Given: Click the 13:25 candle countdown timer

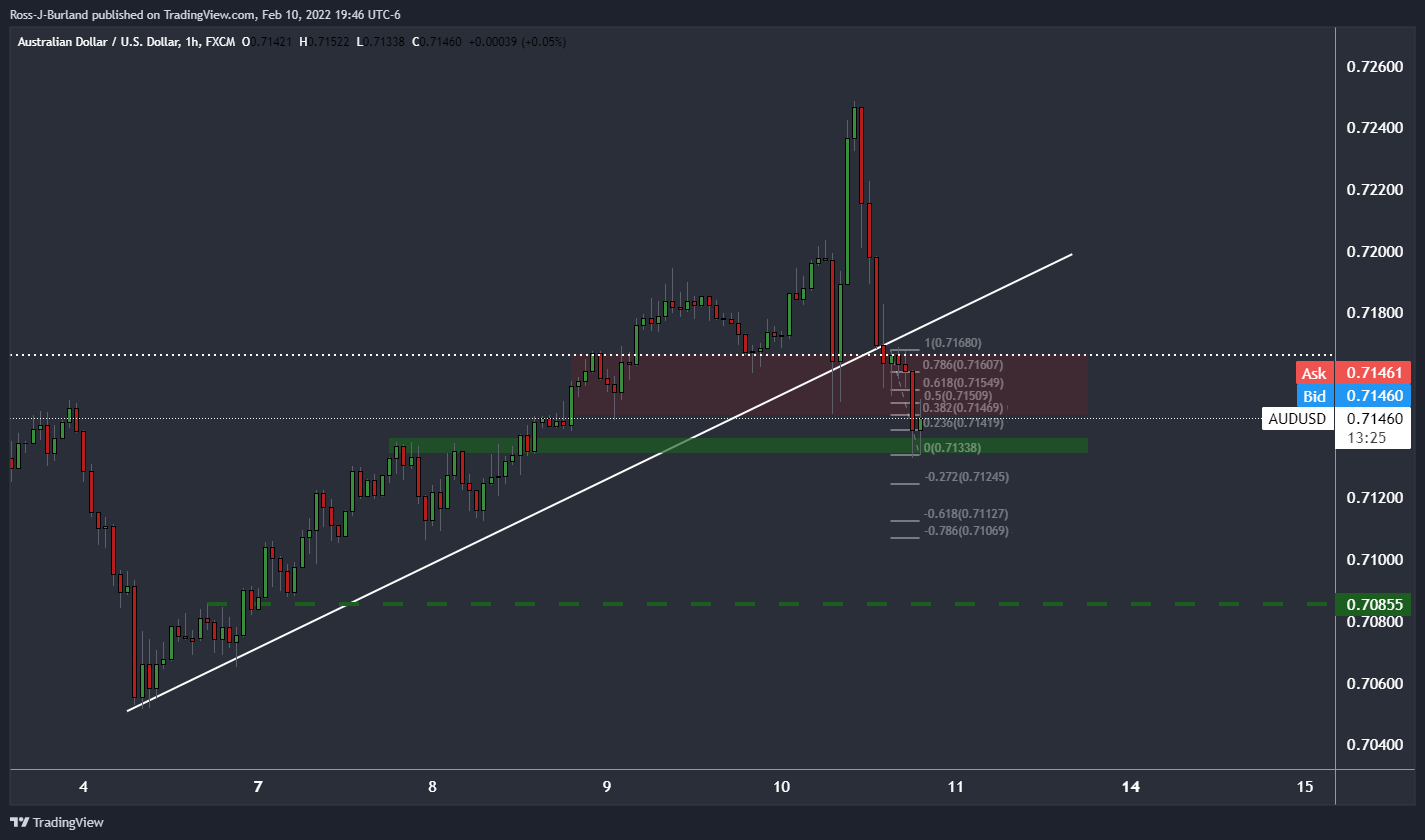Looking at the screenshot, I should coord(1366,437).
